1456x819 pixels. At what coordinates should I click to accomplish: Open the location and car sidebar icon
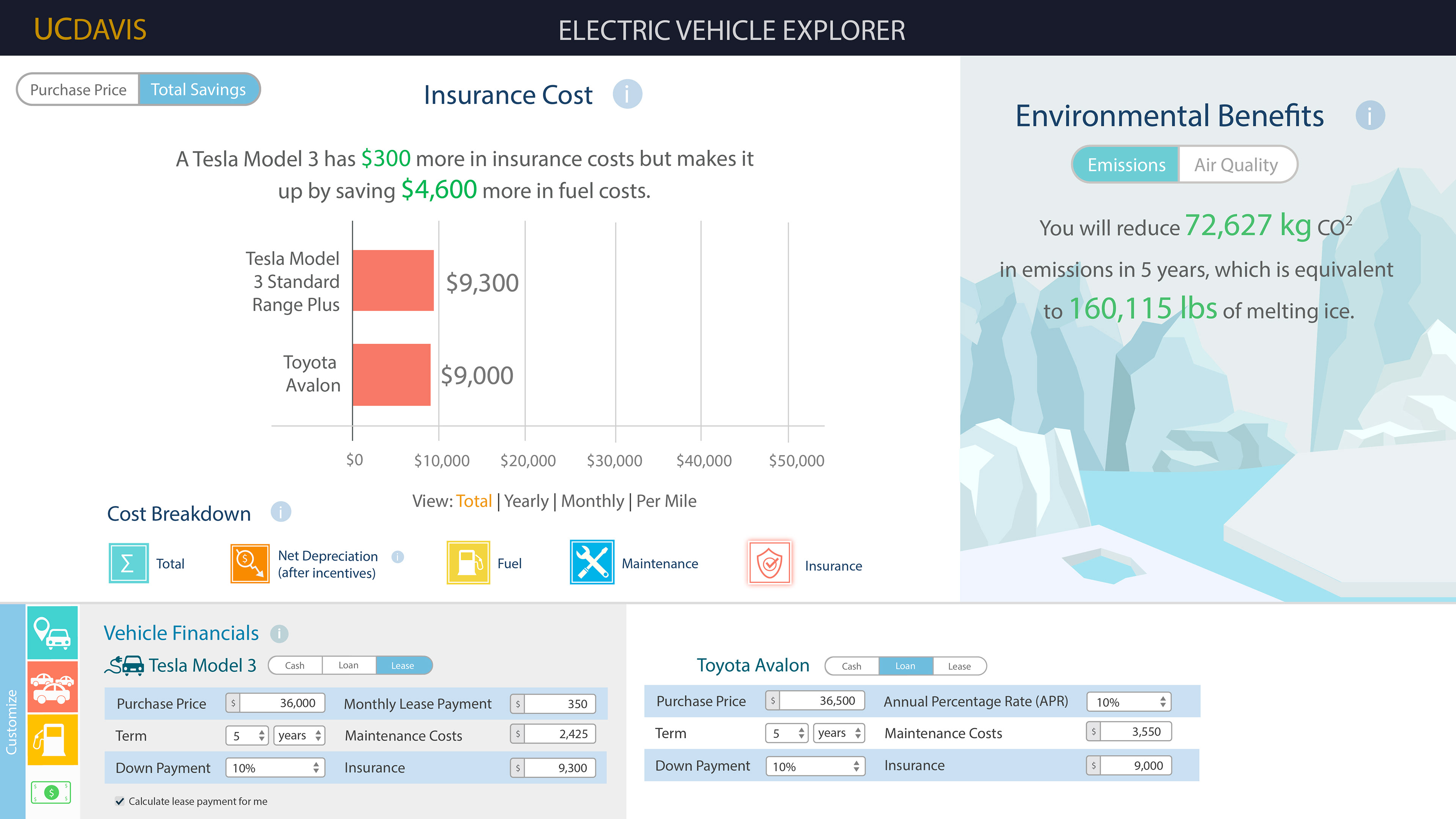pos(53,633)
